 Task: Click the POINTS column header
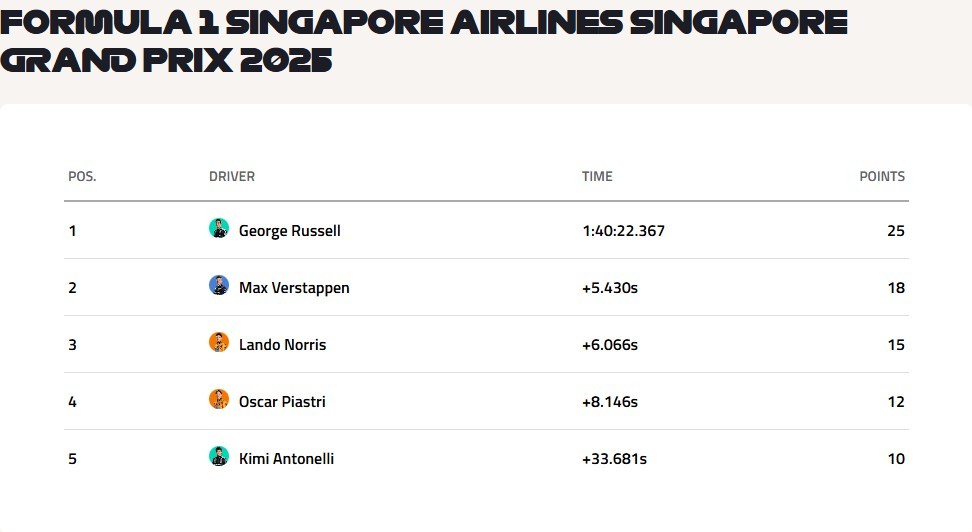[882, 177]
